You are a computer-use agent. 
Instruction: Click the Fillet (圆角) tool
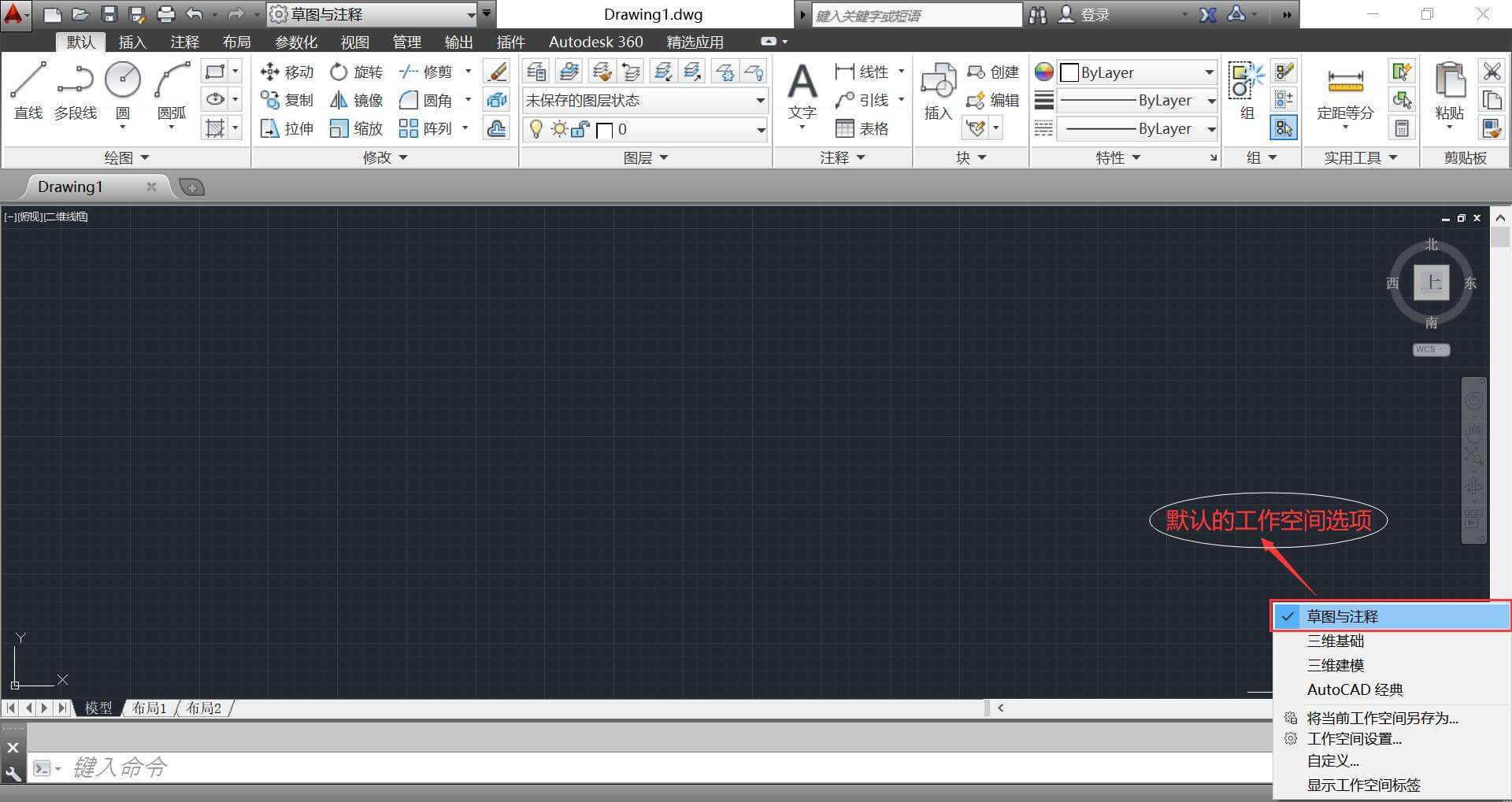coord(426,100)
